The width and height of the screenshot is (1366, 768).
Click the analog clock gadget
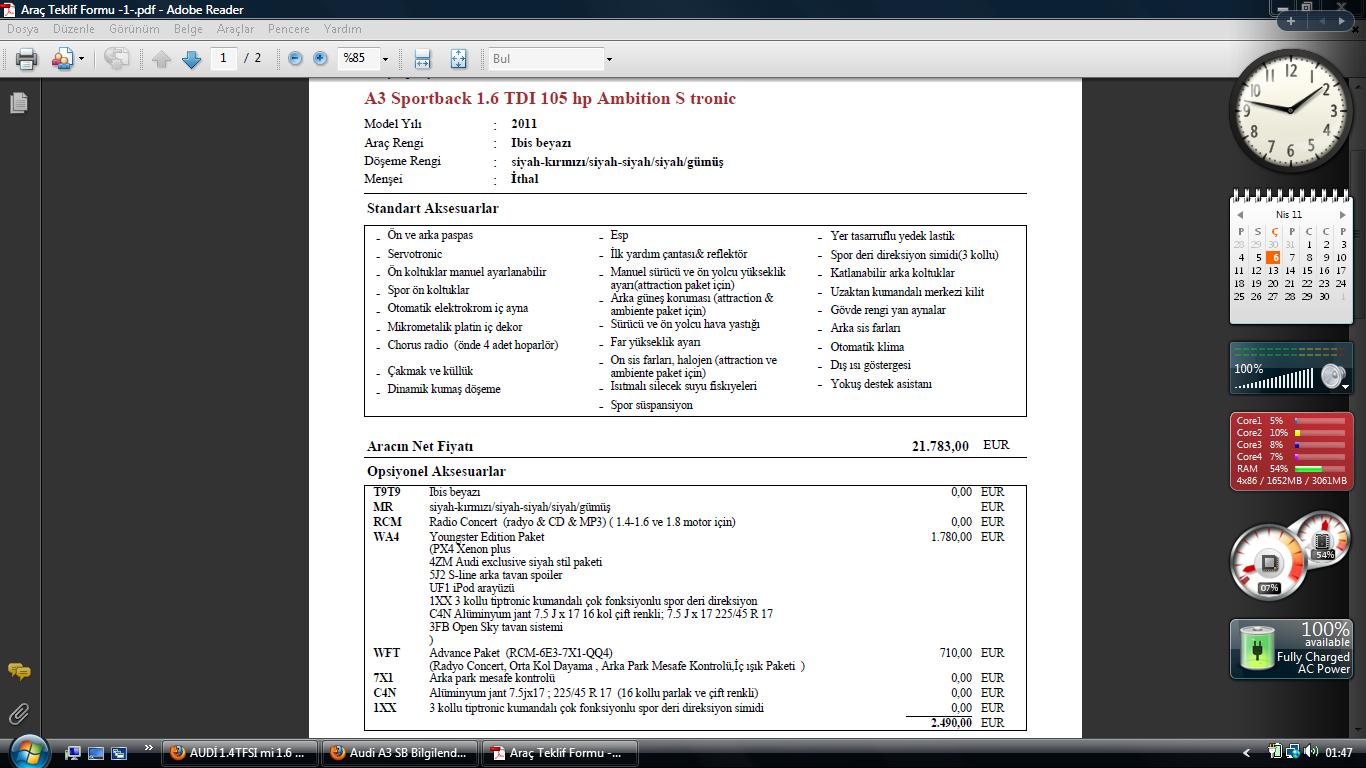1289,110
